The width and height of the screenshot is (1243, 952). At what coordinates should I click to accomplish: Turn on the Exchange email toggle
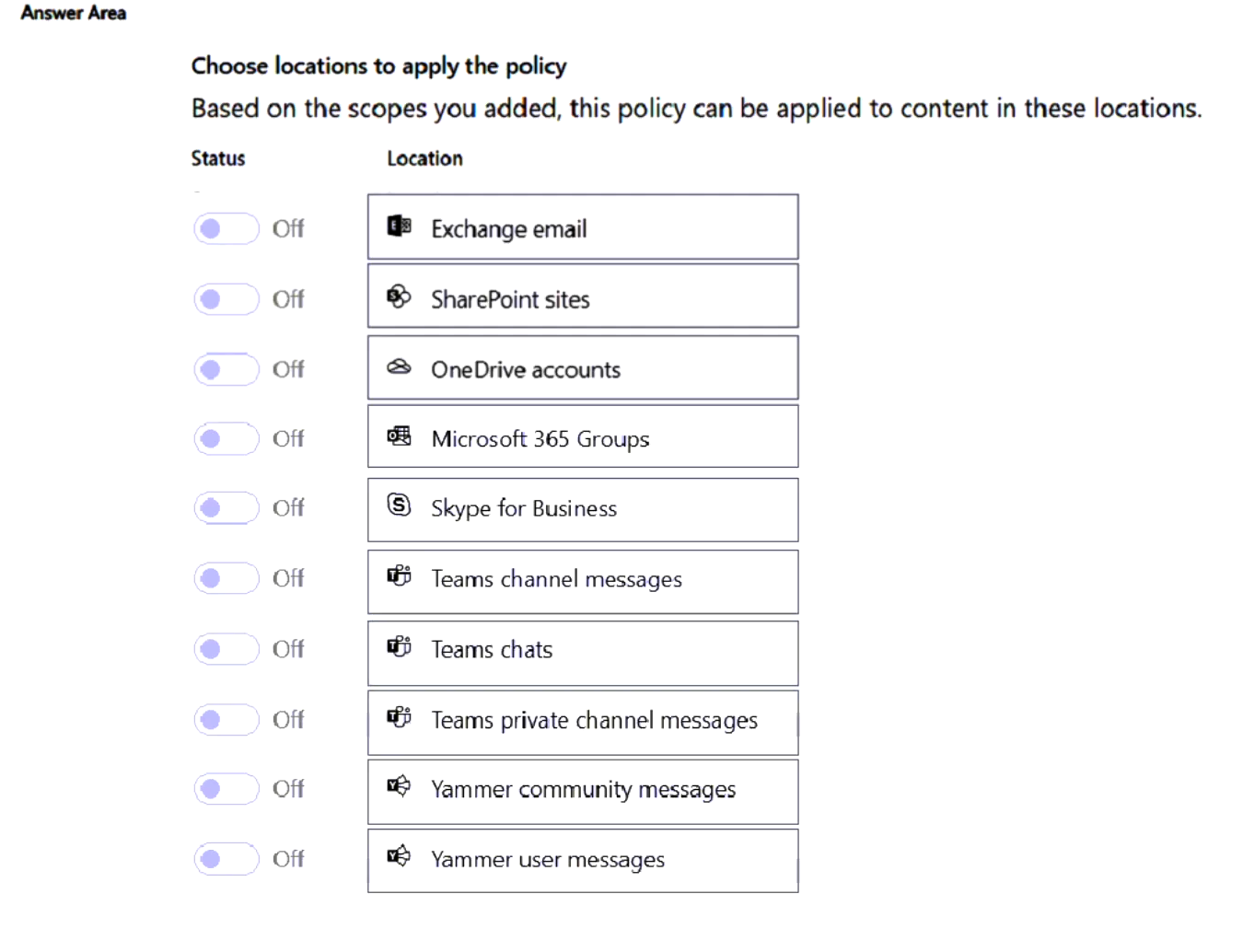(x=227, y=228)
